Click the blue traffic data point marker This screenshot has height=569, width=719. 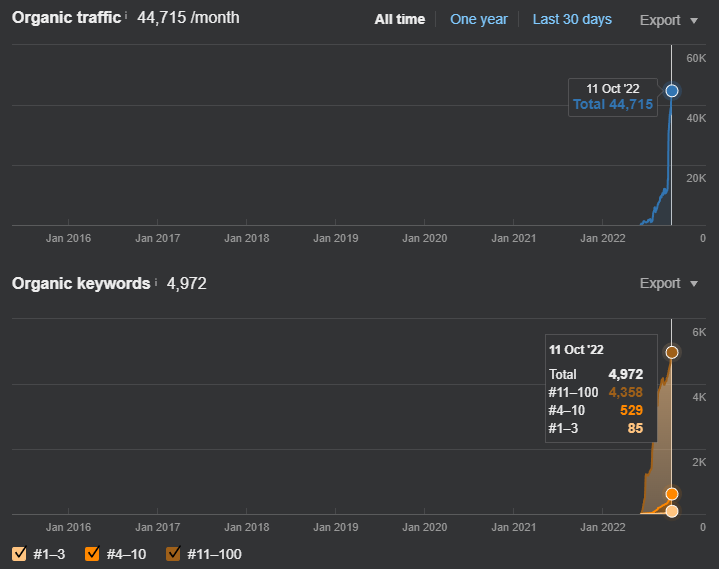[672, 91]
